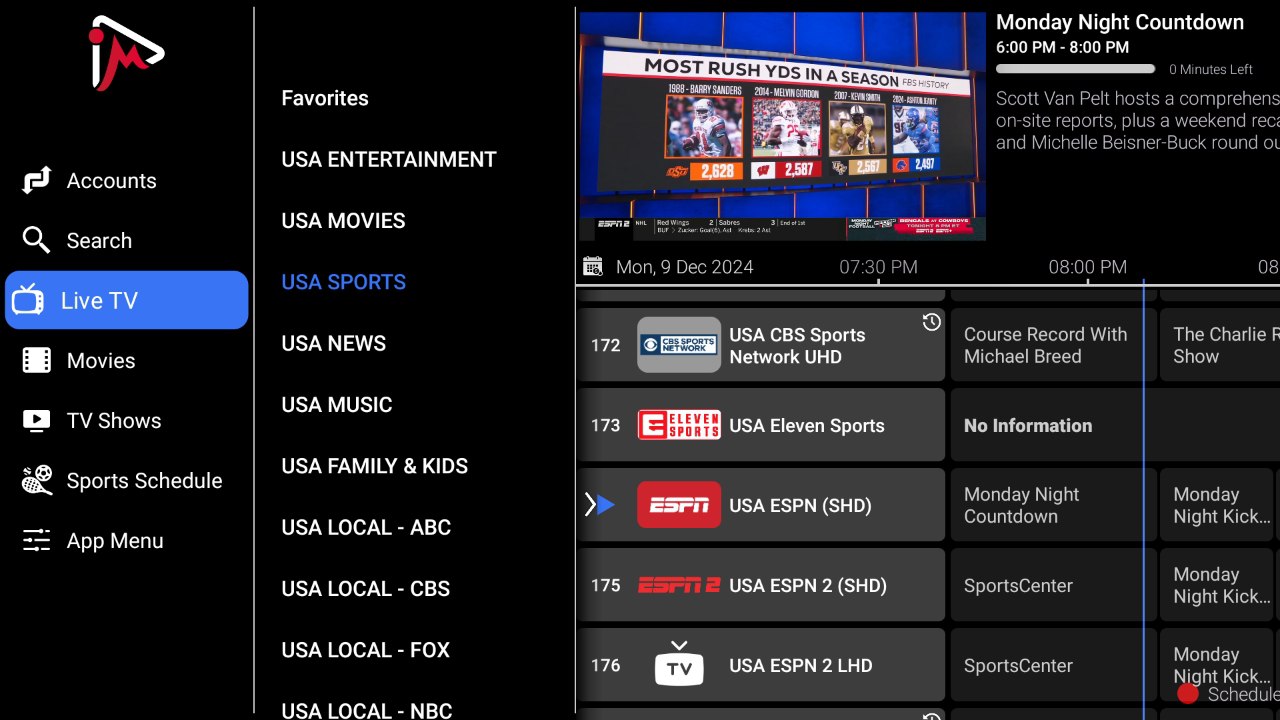Image resolution: width=1280 pixels, height=720 pixels.
Task: Click the Live TV television icon
Action: point(28,300)
